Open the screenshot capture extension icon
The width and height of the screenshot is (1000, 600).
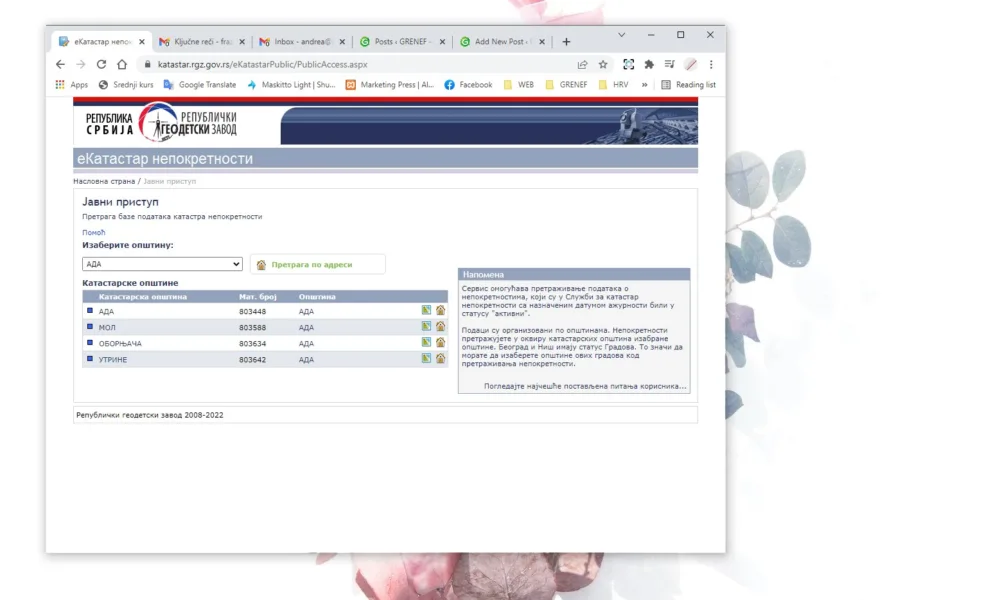[x=628, y=64]
